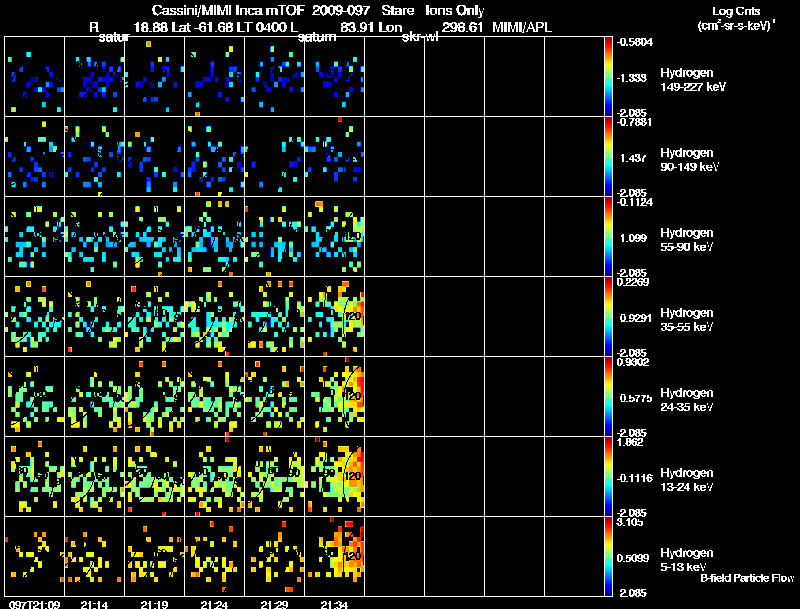The height and width of the screenshot is (609, 800).
Task: Click the 21:34 time label
Action: [x=334, y=604]
